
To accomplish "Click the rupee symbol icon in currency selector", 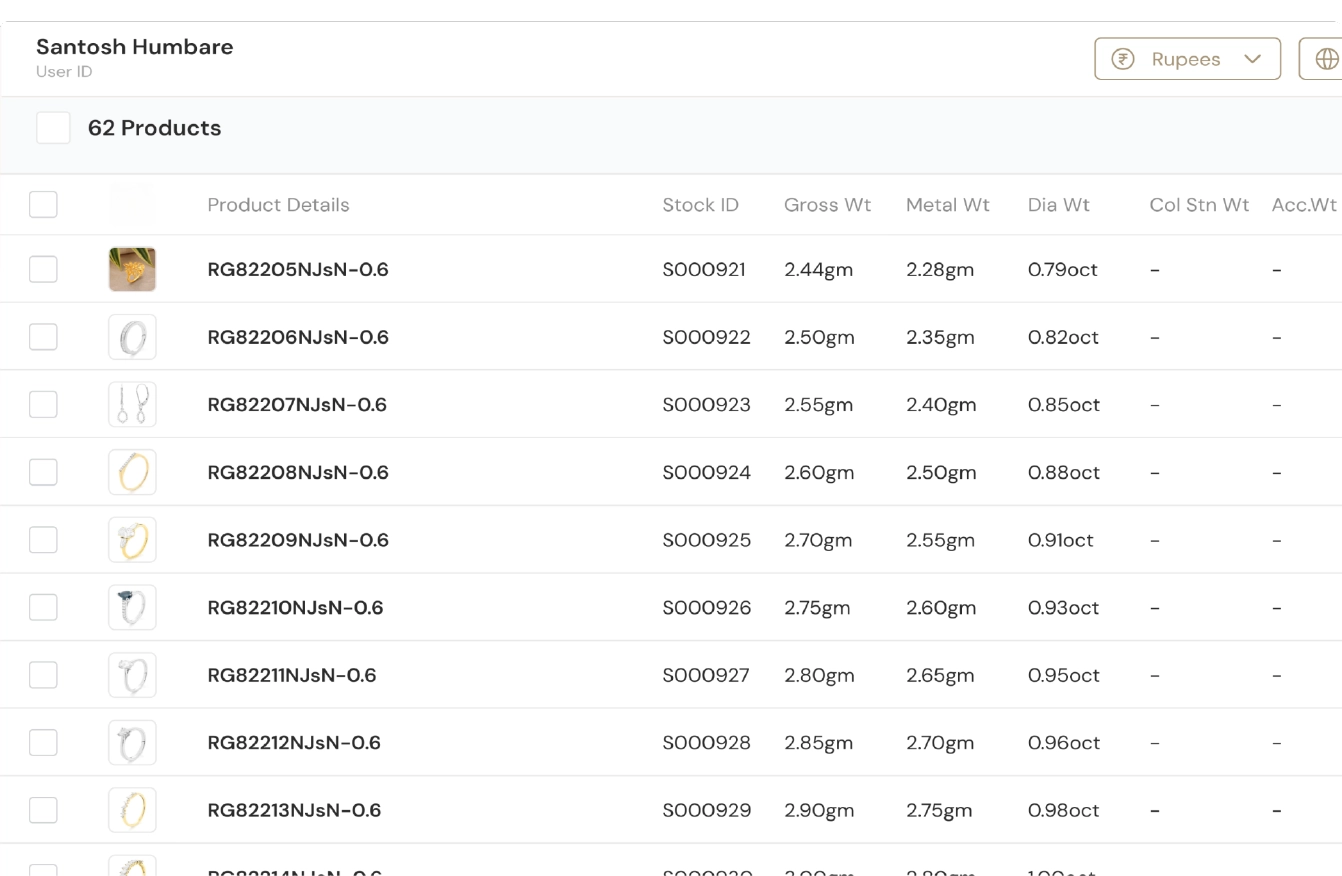I will tap(1123, 59).
